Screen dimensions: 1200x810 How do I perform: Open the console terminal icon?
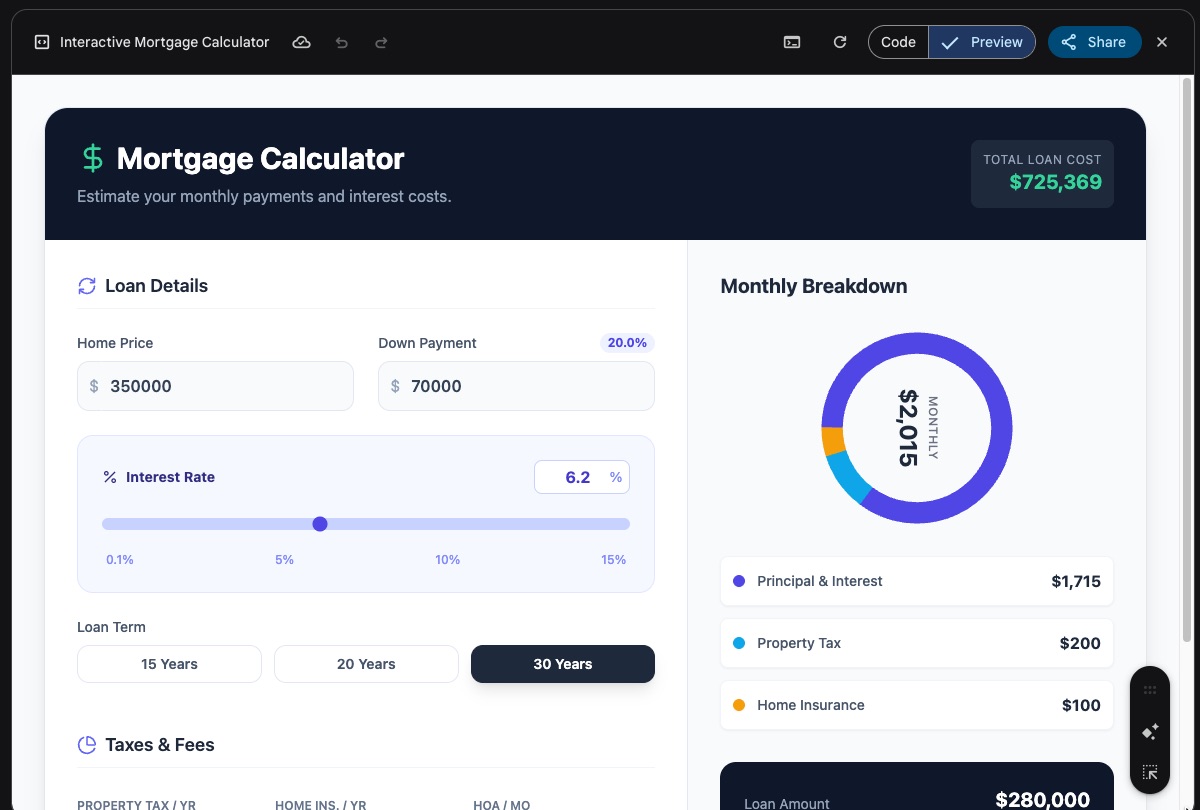pyautogui.click(x=792, y=42)
